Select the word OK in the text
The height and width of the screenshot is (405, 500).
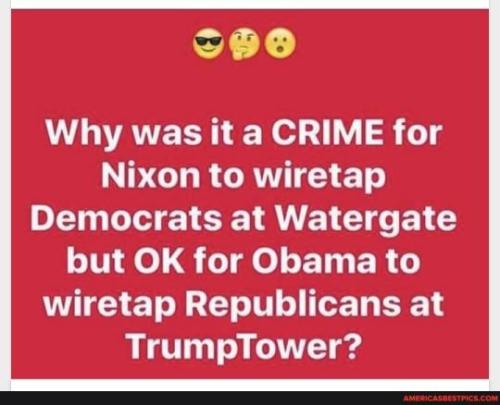click(x=159, y=261)
